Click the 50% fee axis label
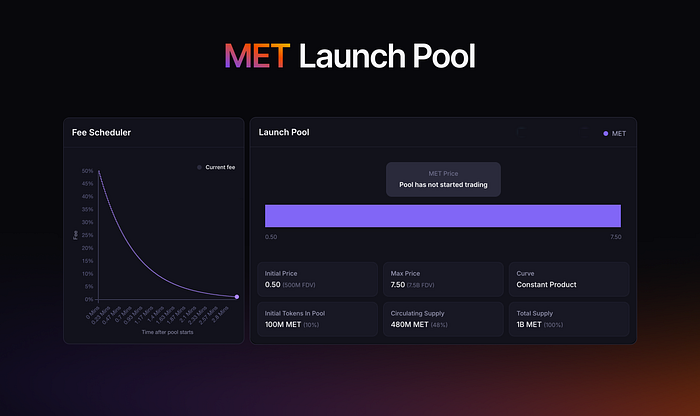 click(88, 171)
